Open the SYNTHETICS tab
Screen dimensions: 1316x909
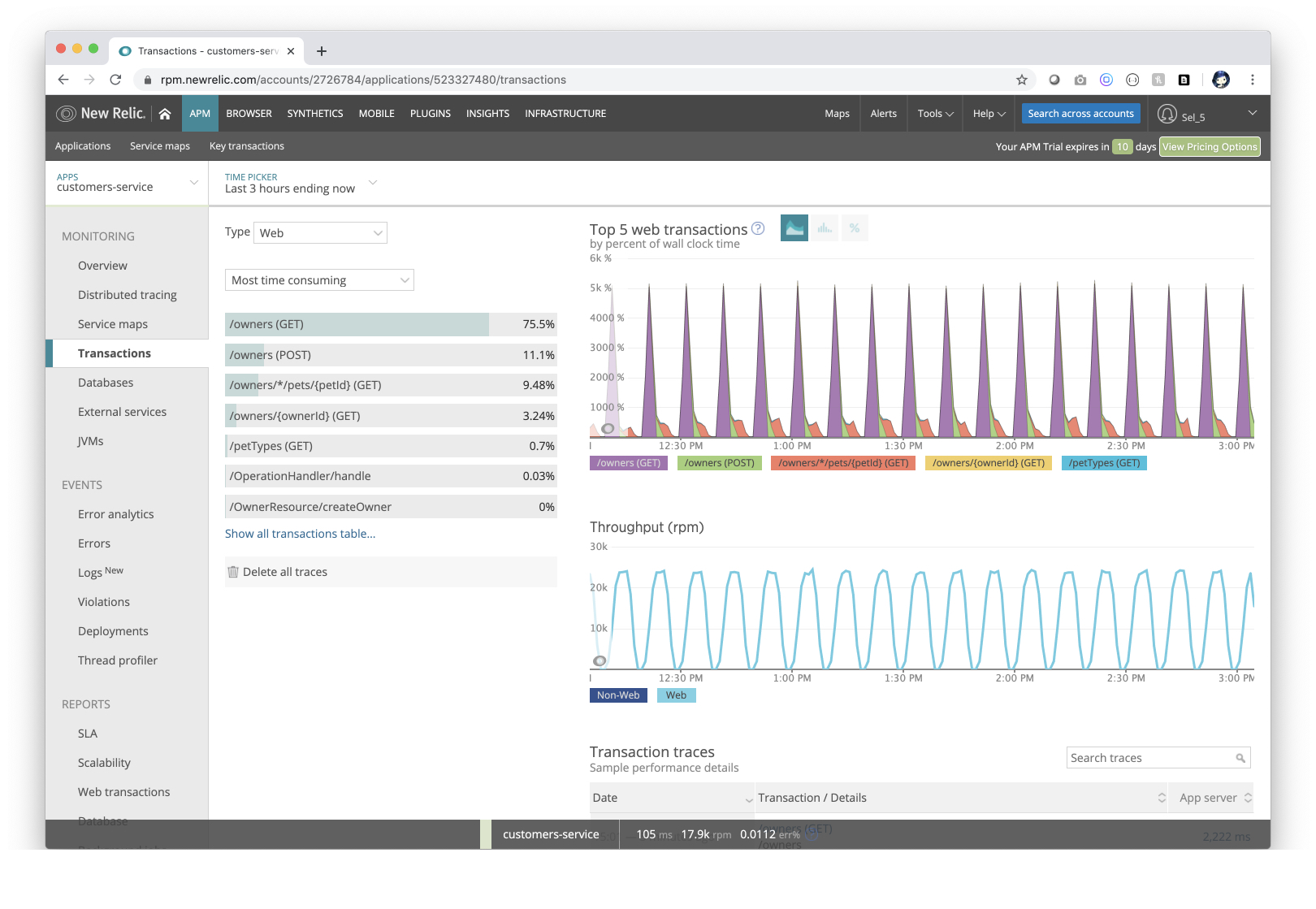click(x=315, y=114)
